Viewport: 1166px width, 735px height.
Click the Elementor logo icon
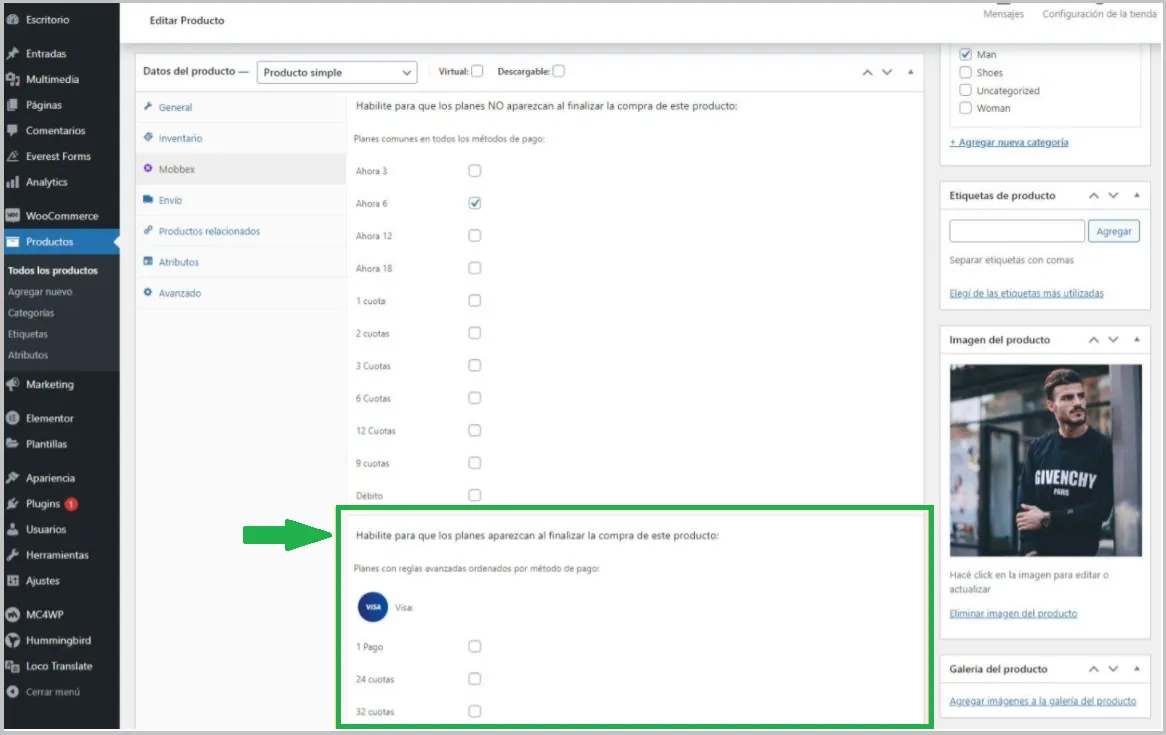click(12, 418)
